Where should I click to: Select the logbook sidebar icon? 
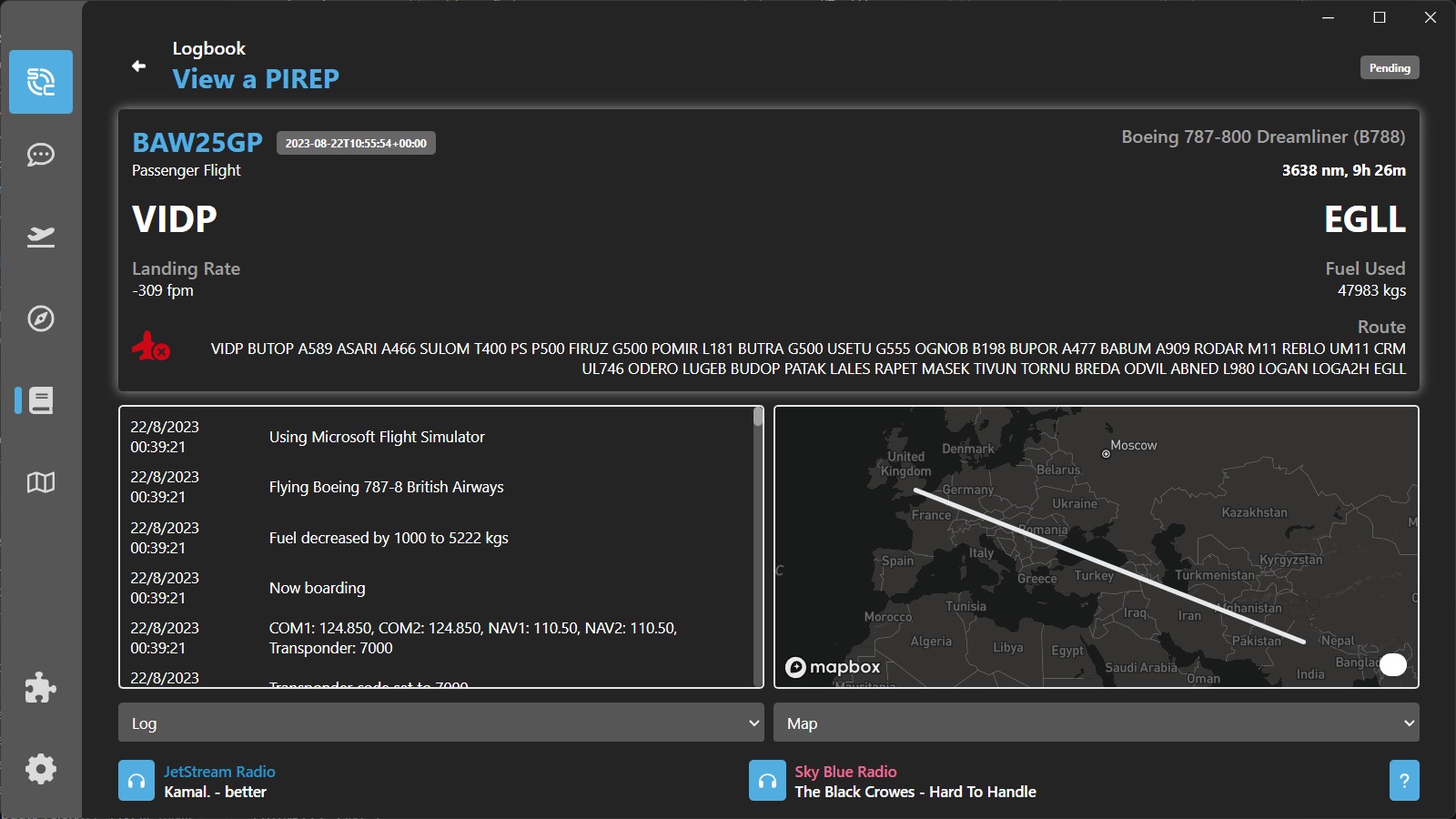click(x=41, y=400)
